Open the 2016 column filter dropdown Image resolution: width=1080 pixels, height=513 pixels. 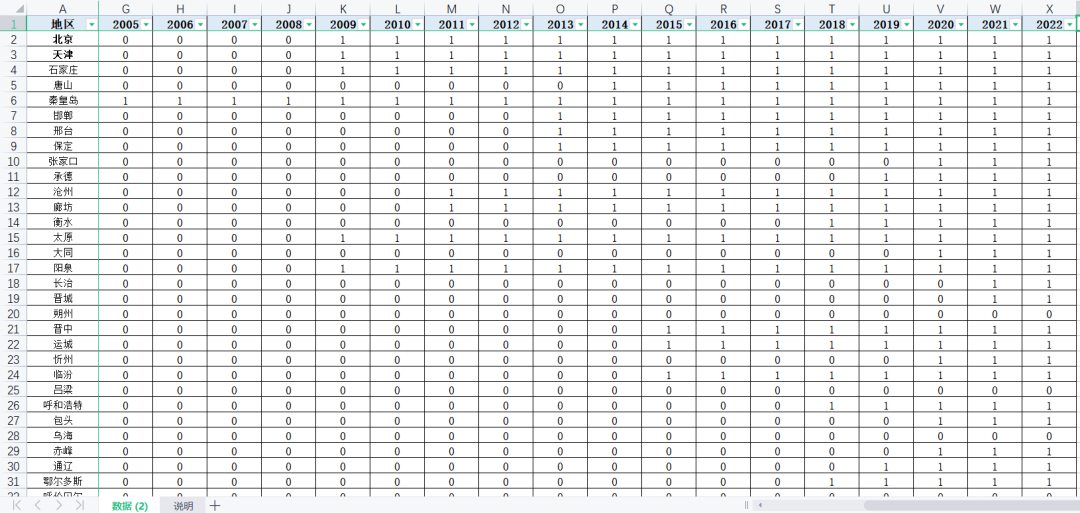[745, 25]
